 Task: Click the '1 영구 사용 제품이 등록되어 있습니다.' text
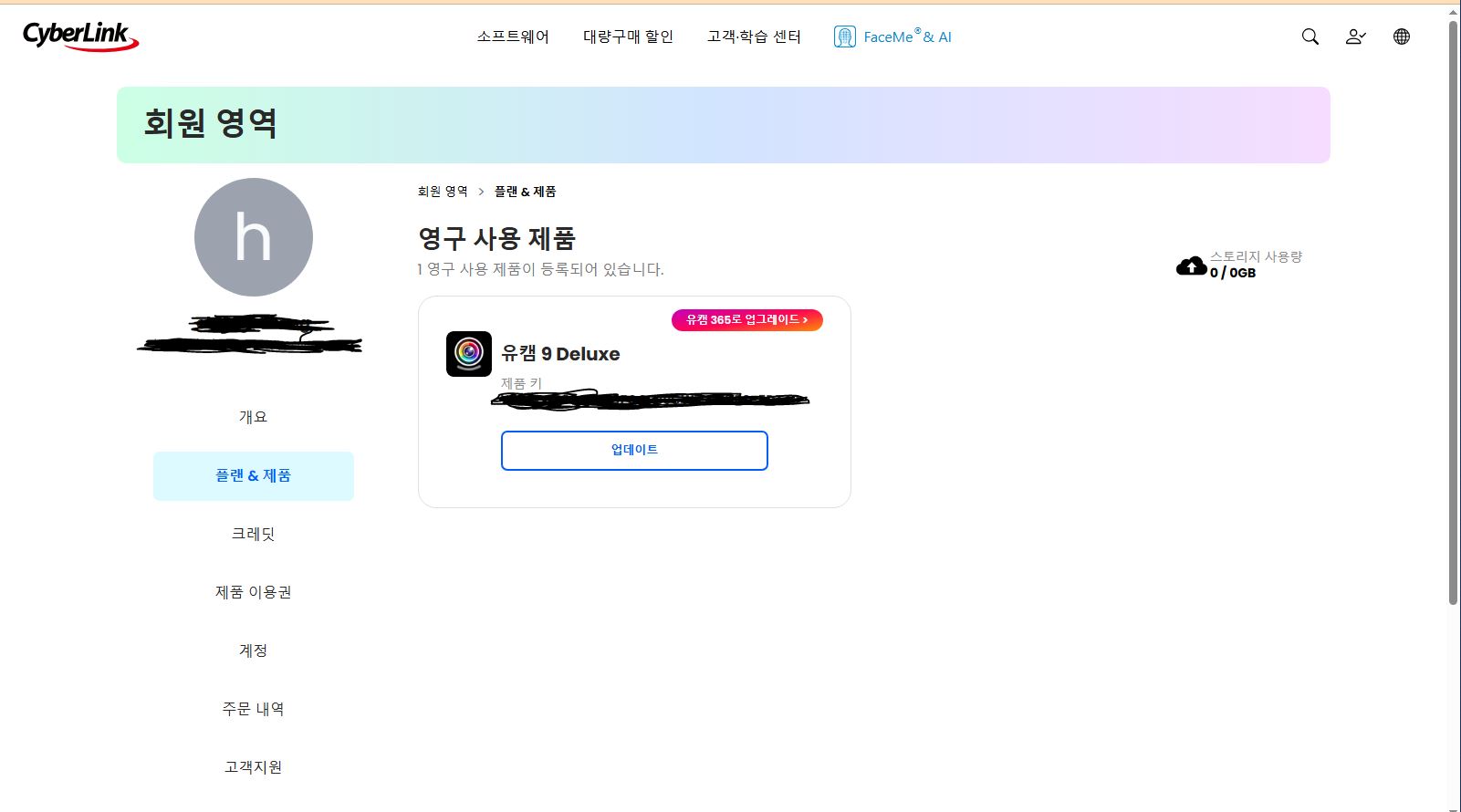click(540, 269)
